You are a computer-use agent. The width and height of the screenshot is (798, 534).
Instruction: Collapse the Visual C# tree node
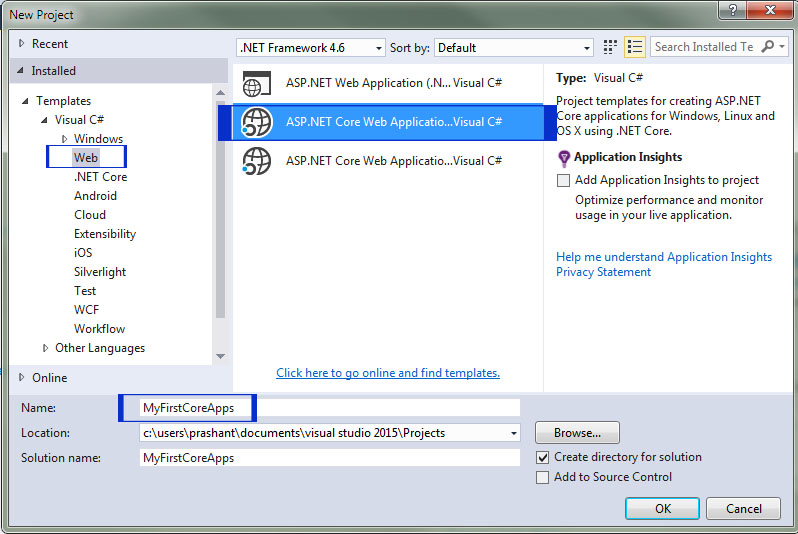44,120
